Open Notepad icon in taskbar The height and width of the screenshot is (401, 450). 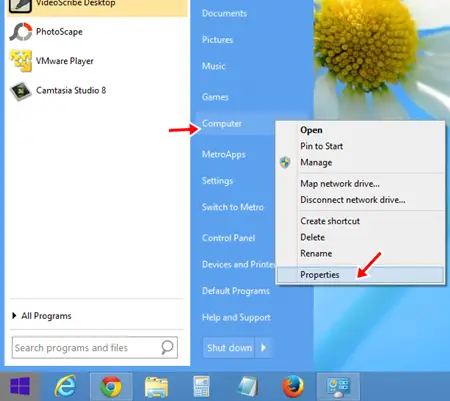[248, 387]
